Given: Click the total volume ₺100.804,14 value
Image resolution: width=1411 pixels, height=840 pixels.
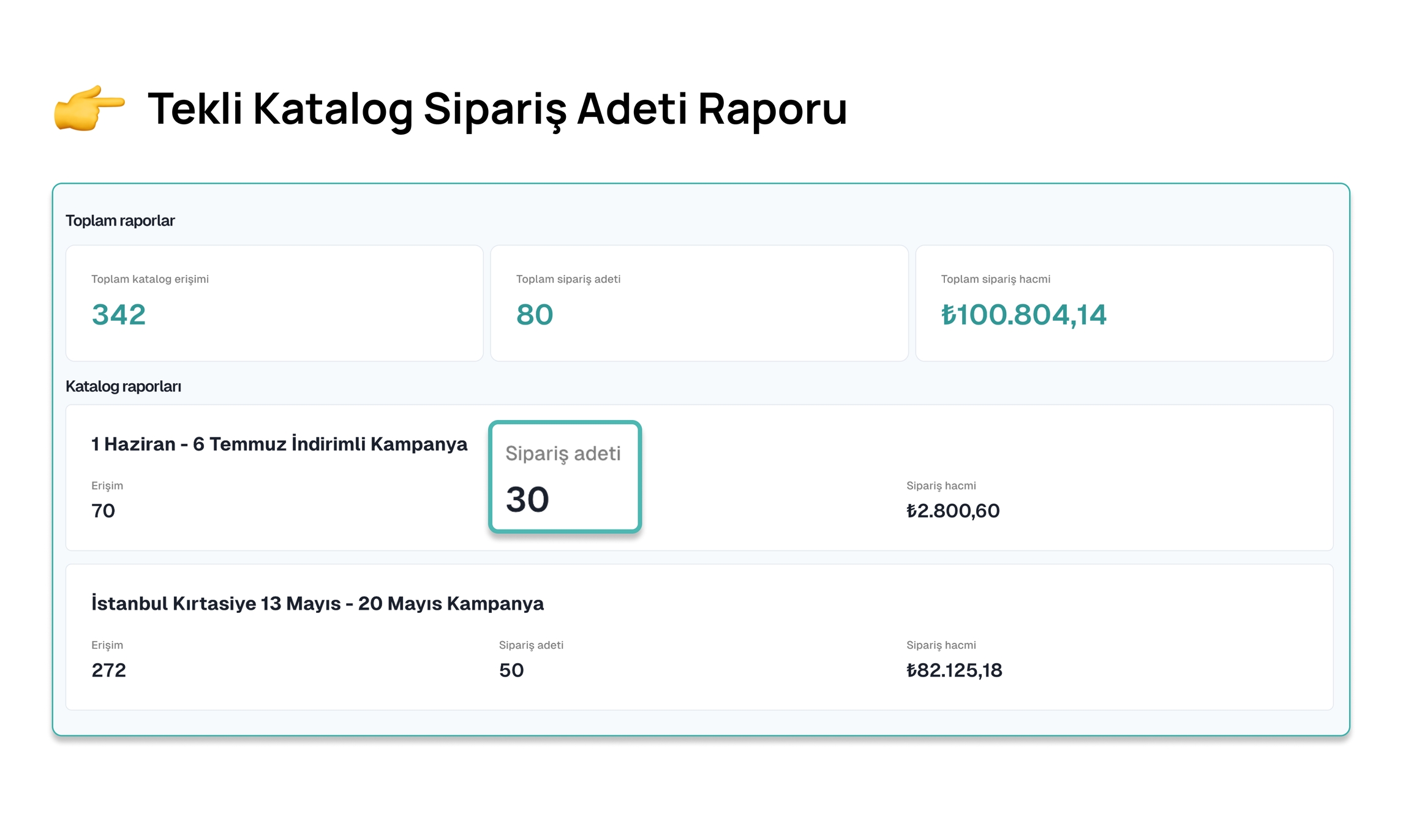Looking at the screenshot, I should click(1023, 315).
